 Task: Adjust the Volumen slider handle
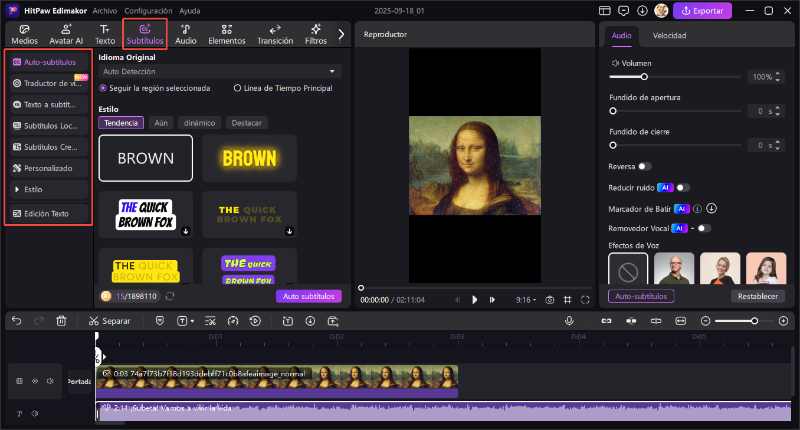tap(644, 77)
